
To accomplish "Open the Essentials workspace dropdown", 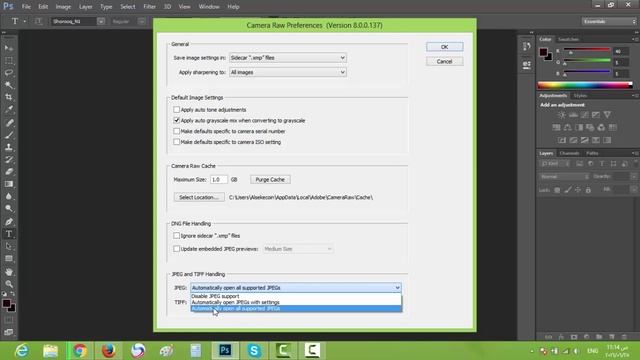I will coord(609,21).
